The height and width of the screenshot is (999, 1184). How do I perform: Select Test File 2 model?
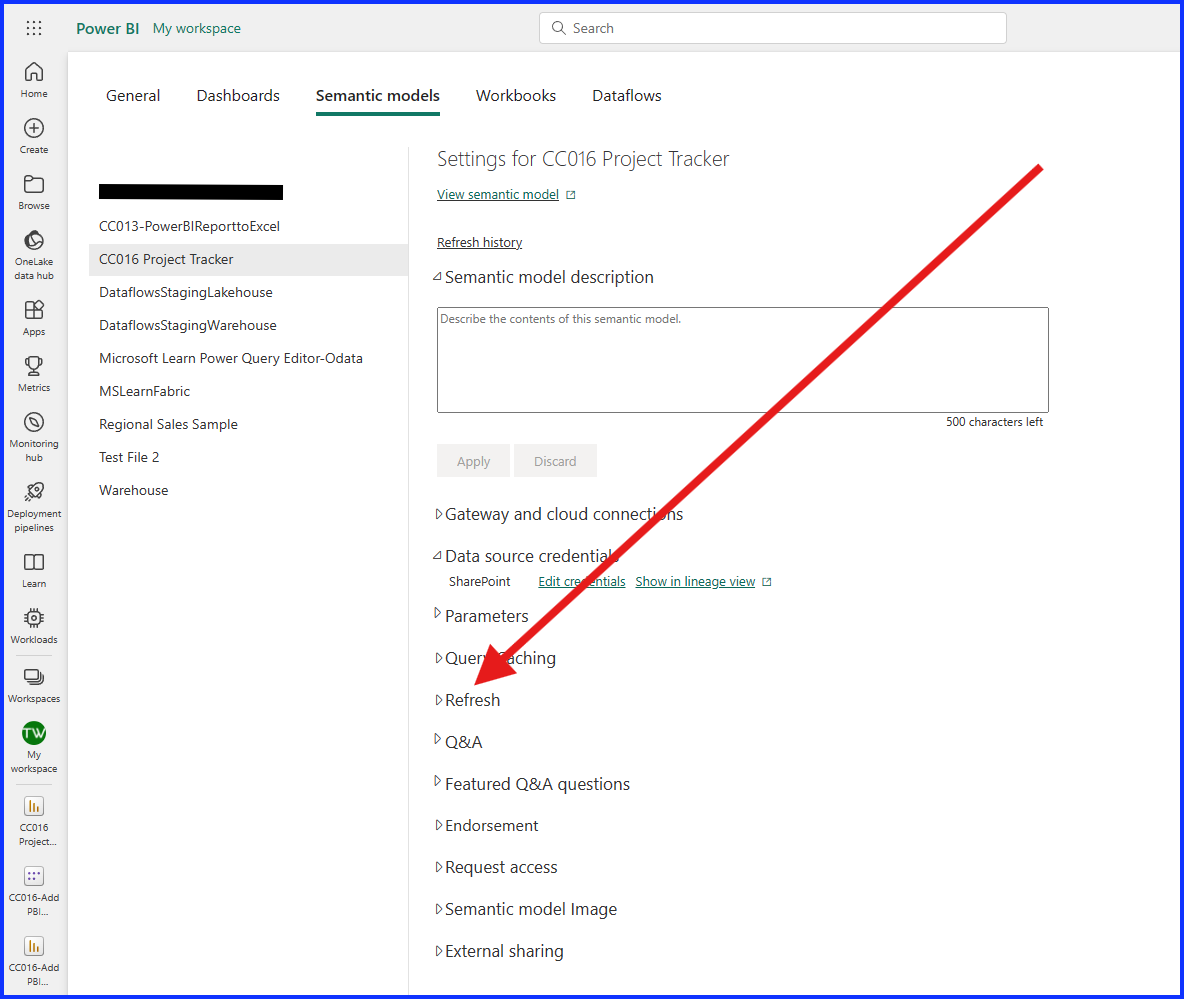(x=129, y=458)
